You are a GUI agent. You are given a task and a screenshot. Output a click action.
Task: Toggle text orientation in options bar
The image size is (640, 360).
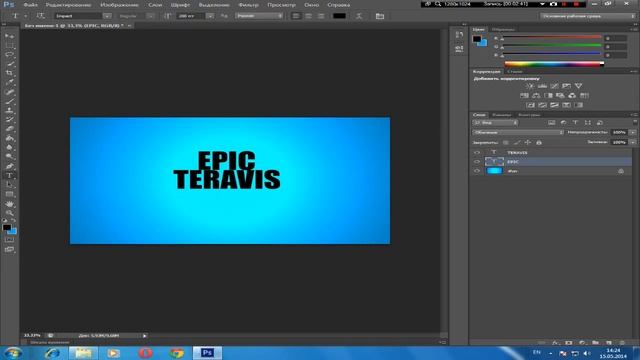(40, 16)
